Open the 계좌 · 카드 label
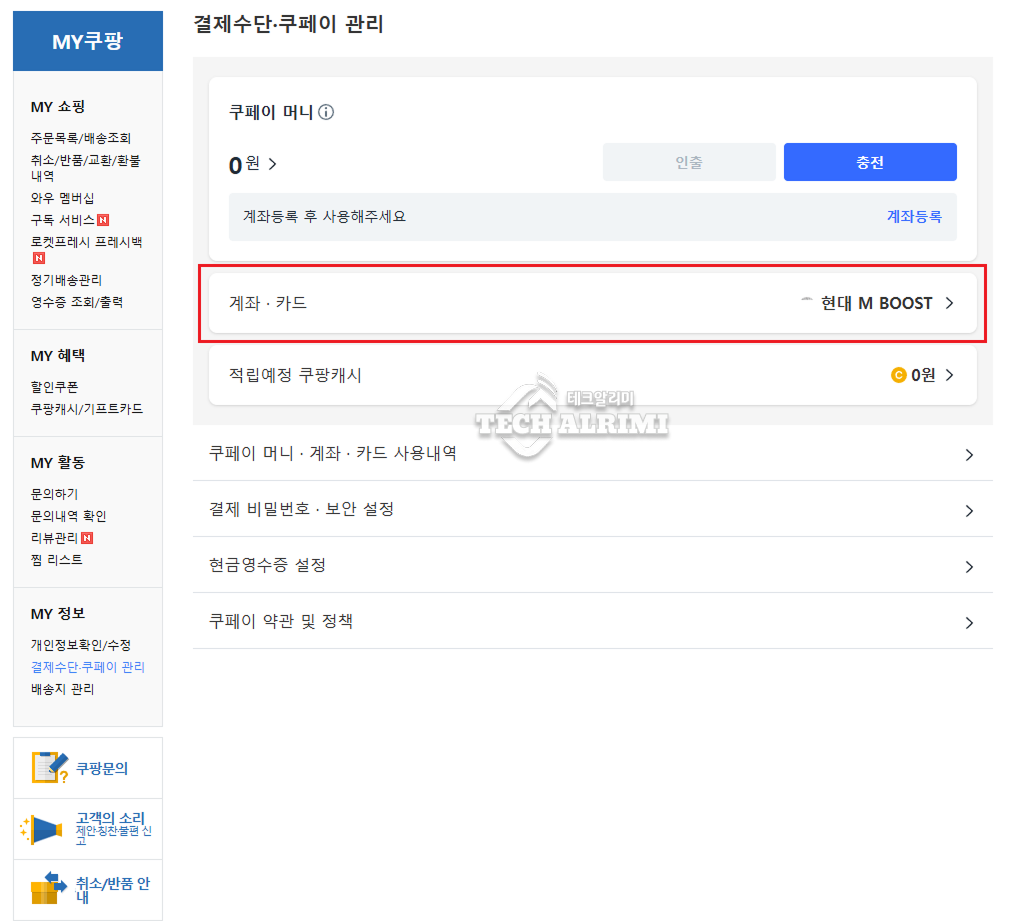The width and height of the screenshot is (1017, 921). click(268, 303)
